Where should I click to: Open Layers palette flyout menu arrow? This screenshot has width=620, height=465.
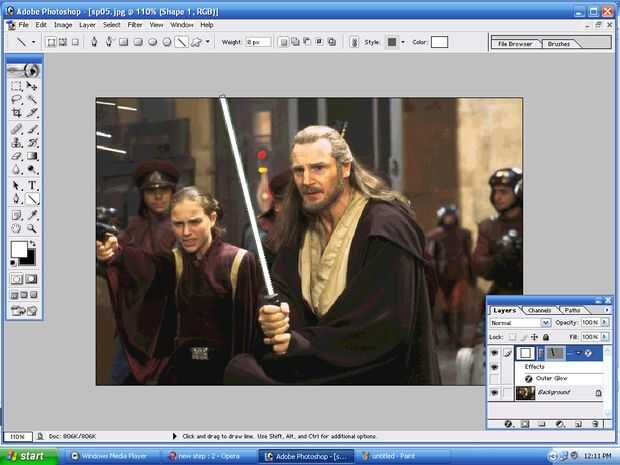click(x=607, y=310)
